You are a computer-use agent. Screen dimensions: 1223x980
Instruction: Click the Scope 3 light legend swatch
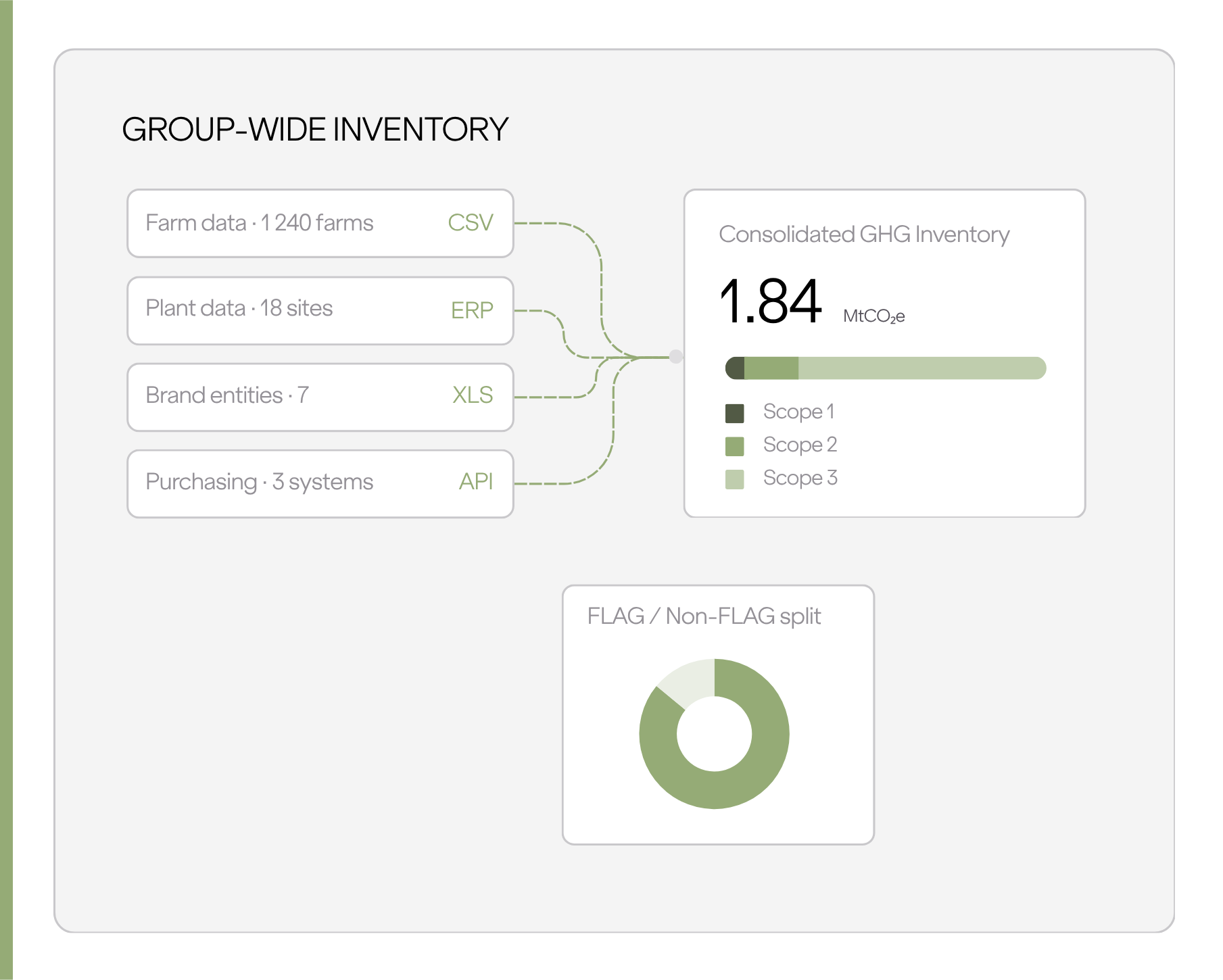(734, 479)
